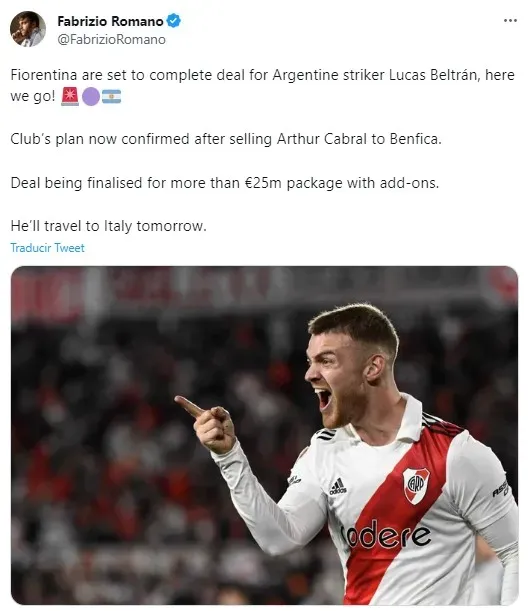Open the three-dot more options menu
528x611 pixels.
(510, 21)
